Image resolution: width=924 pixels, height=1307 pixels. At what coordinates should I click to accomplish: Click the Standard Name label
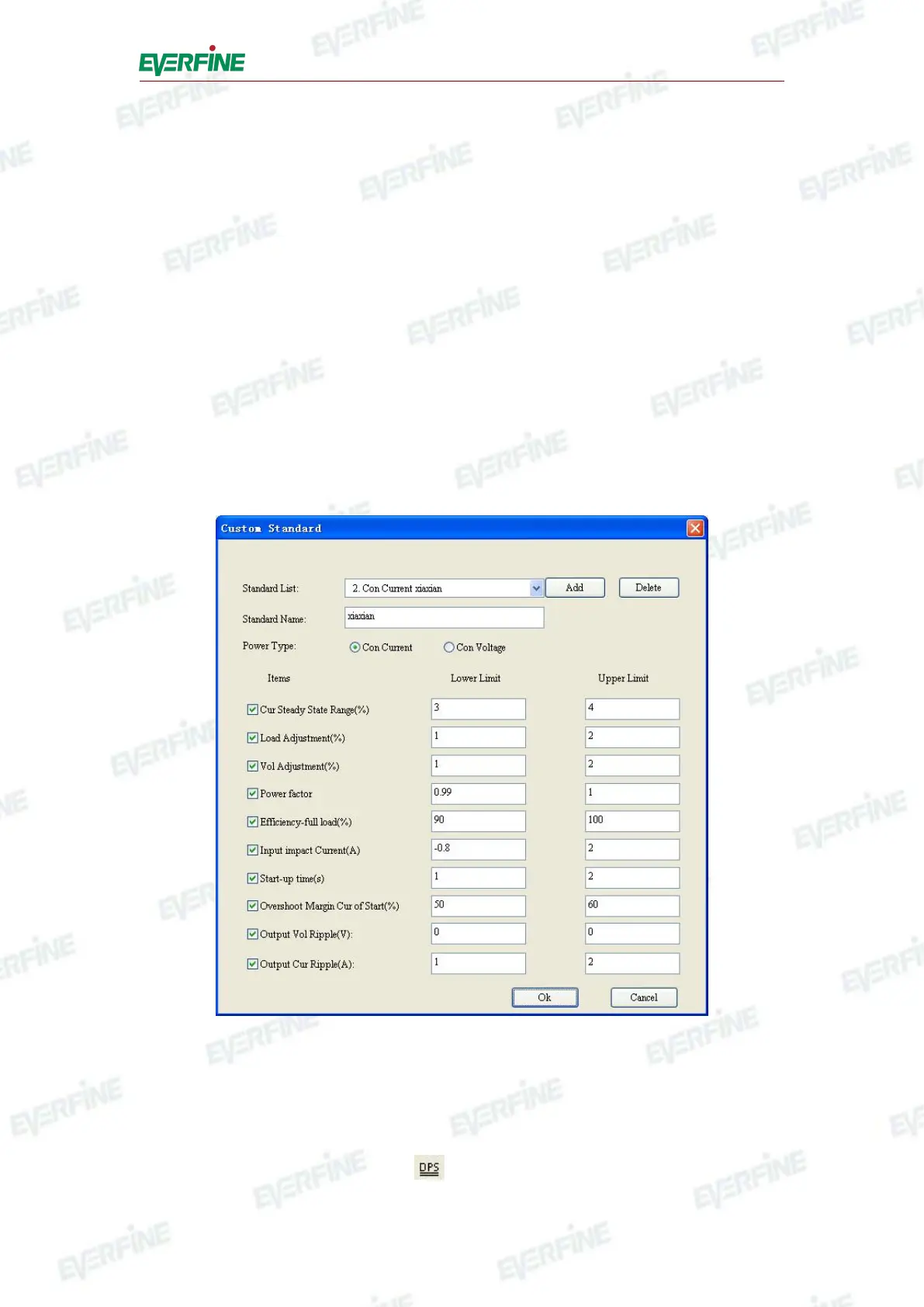pyautogui.click(x=274, y=619)
